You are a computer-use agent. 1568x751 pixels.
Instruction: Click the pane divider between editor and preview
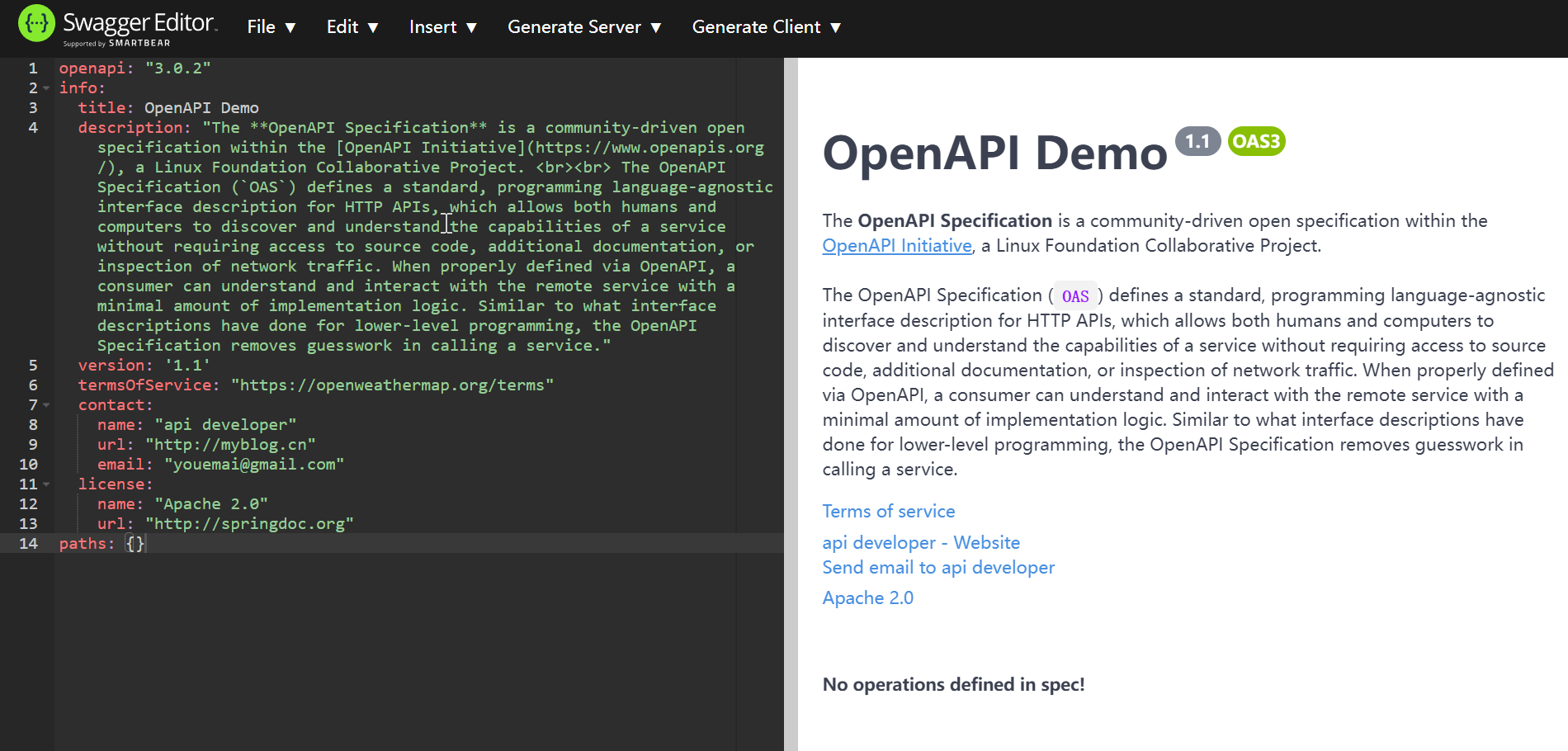pyautogui.click(x=791, y=404)
